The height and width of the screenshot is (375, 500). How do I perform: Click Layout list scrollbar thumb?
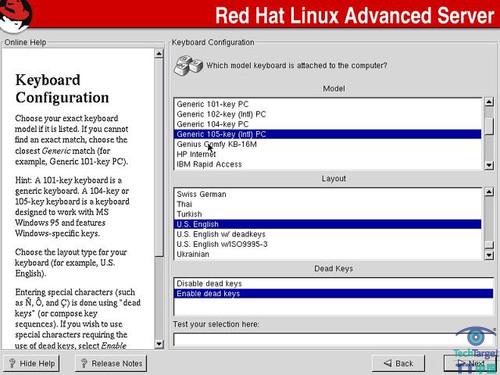(489, 245)
